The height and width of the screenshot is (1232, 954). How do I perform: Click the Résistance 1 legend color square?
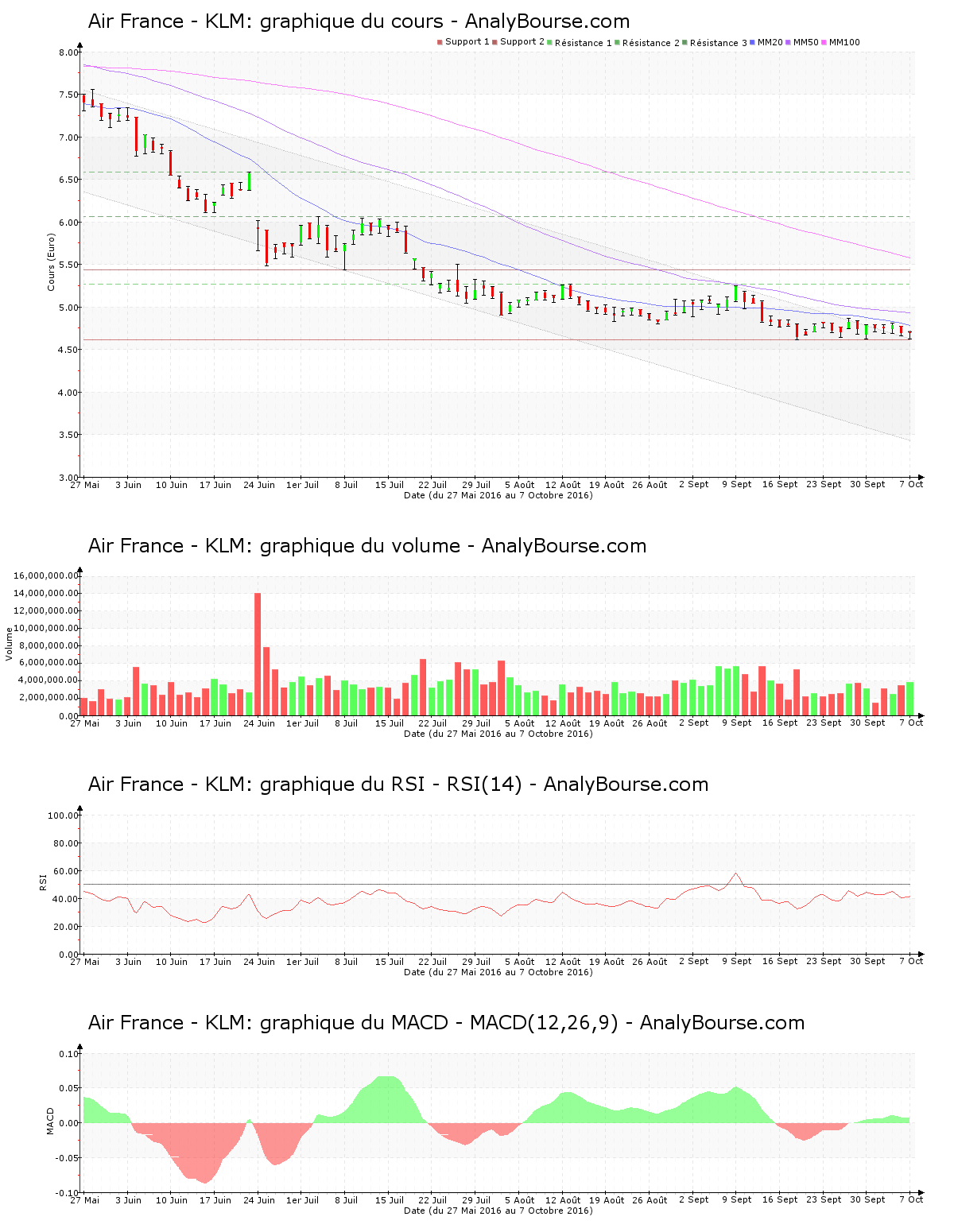pos(549,42)
